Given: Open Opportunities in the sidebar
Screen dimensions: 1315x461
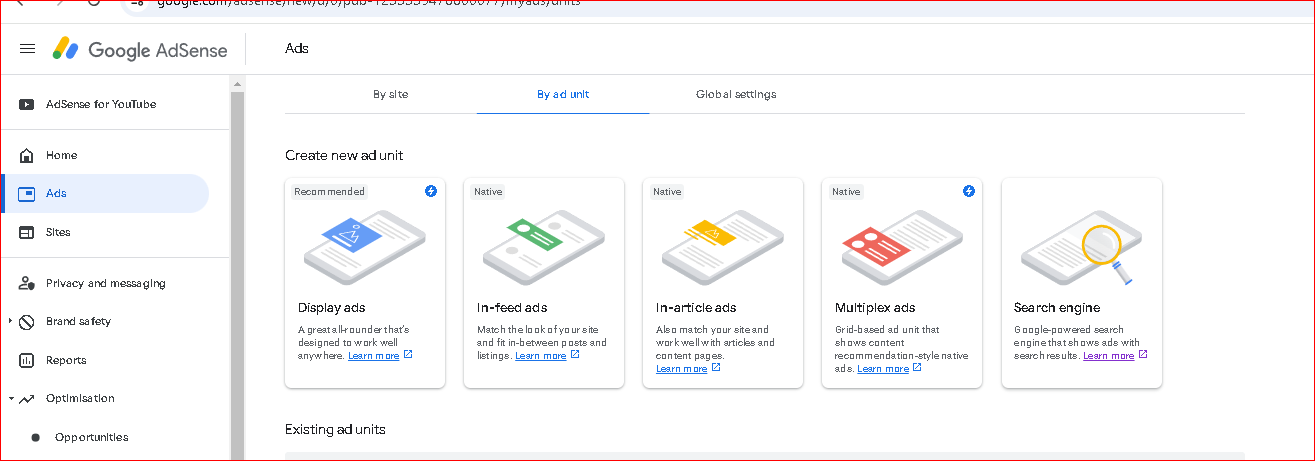Looking at the screenshot, I should tap(91, 437).
